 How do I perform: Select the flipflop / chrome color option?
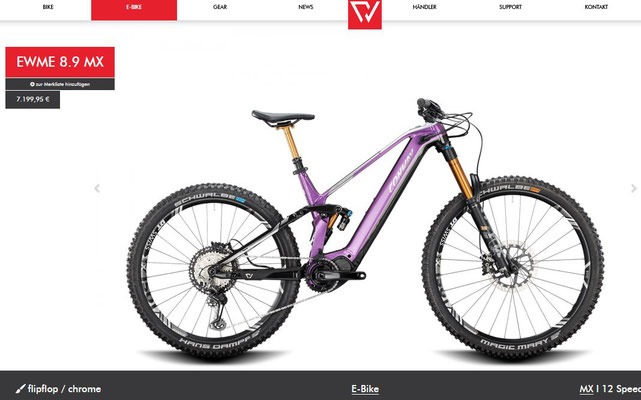point(64,389)
